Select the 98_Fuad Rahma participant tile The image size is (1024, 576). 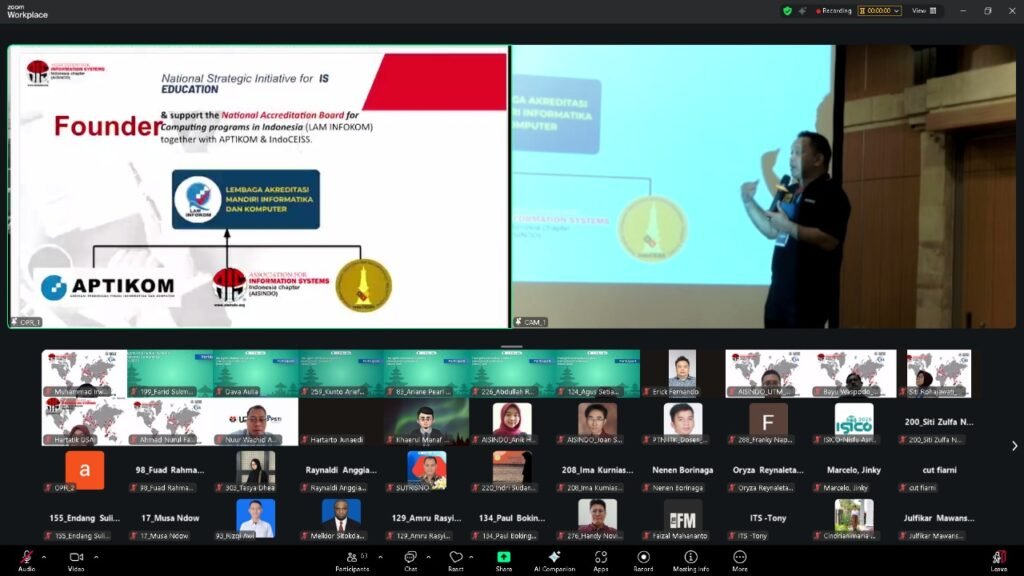click(x=170, y=470)
